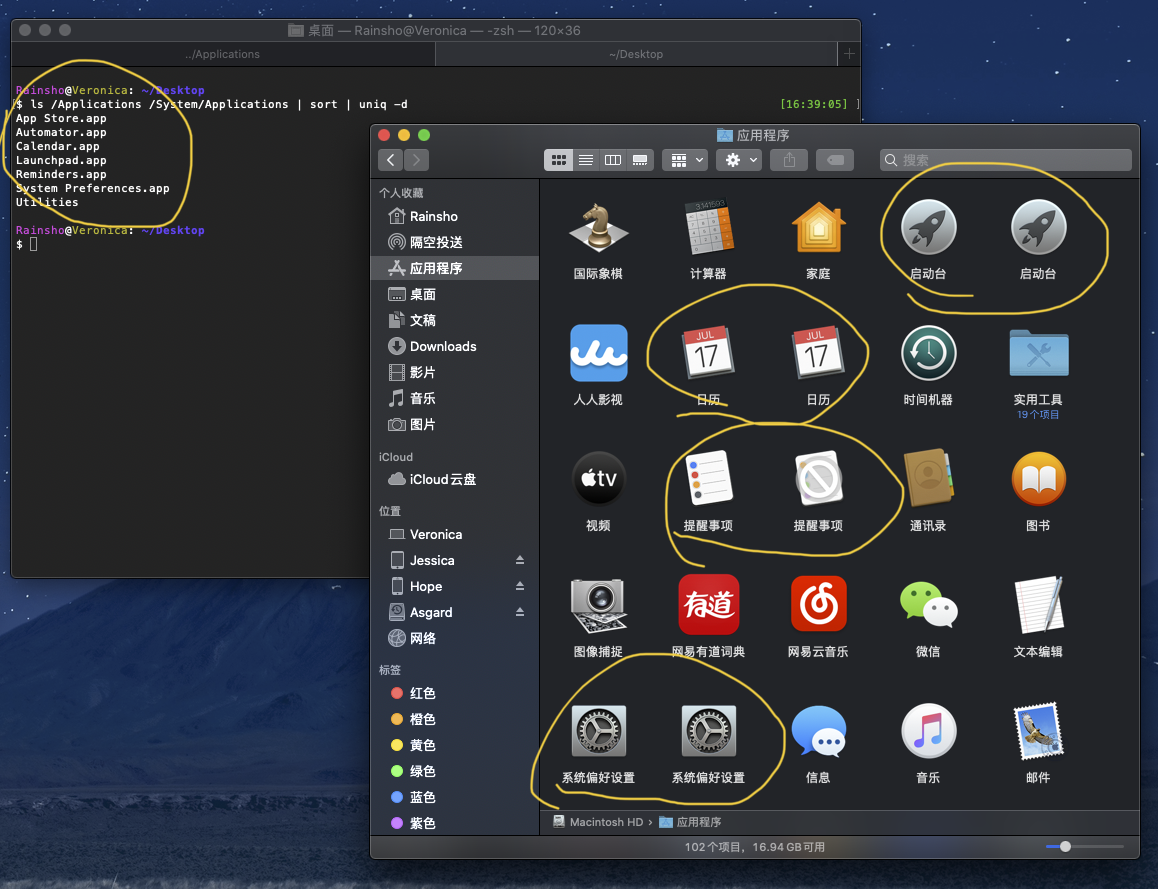Open the 网易有道词典 dictionary app
The image size is (1158, 889).
click(708, 605)
